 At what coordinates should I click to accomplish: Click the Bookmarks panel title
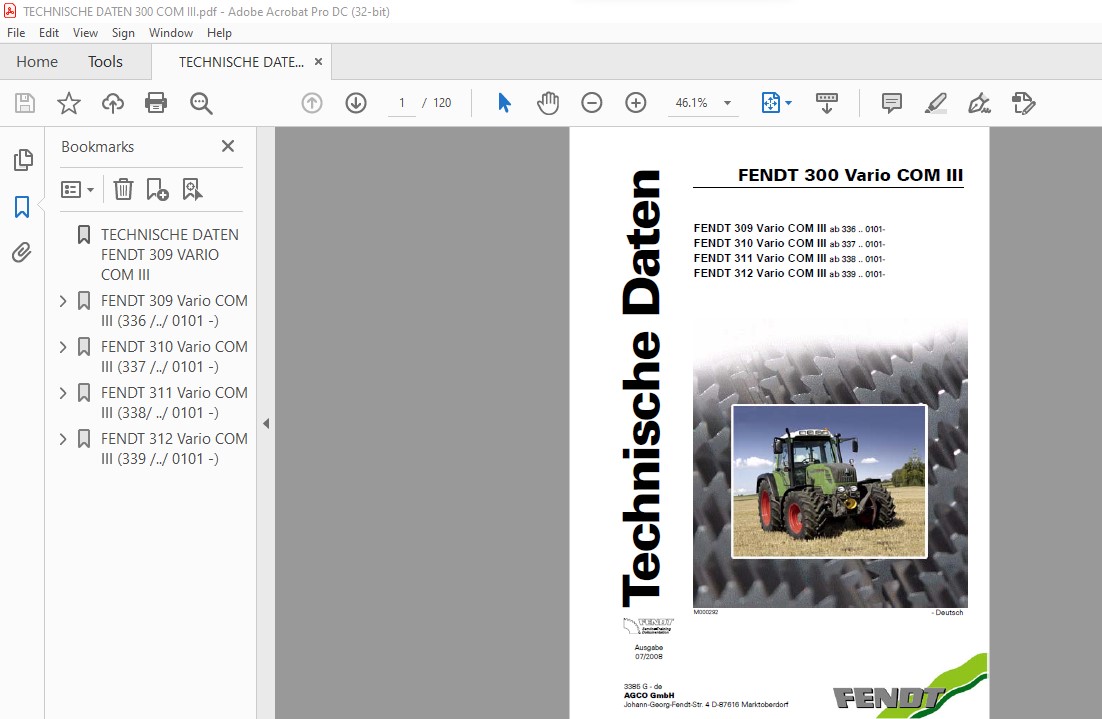98,147
